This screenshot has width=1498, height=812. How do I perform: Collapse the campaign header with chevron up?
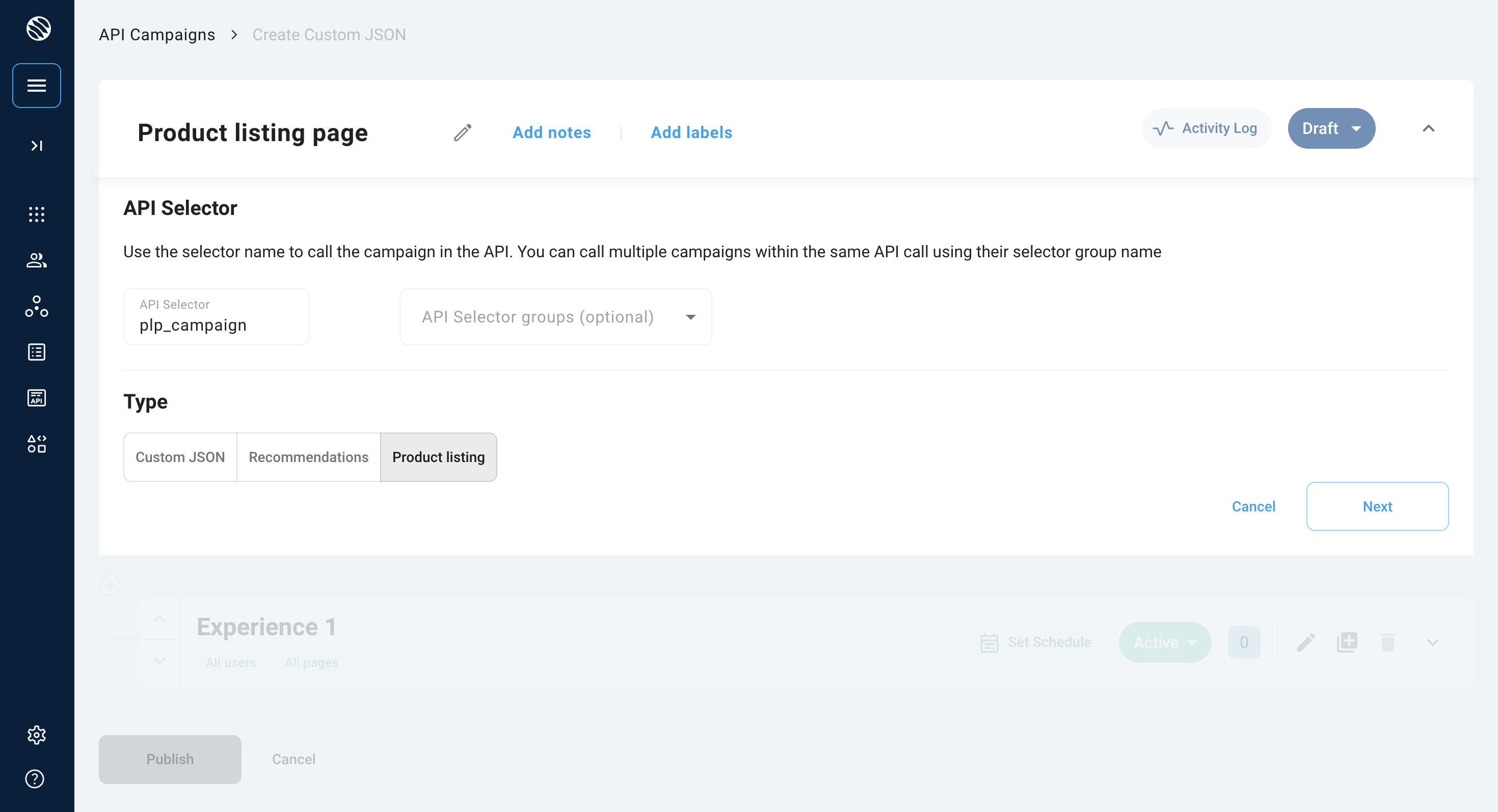click(1428, 128)
